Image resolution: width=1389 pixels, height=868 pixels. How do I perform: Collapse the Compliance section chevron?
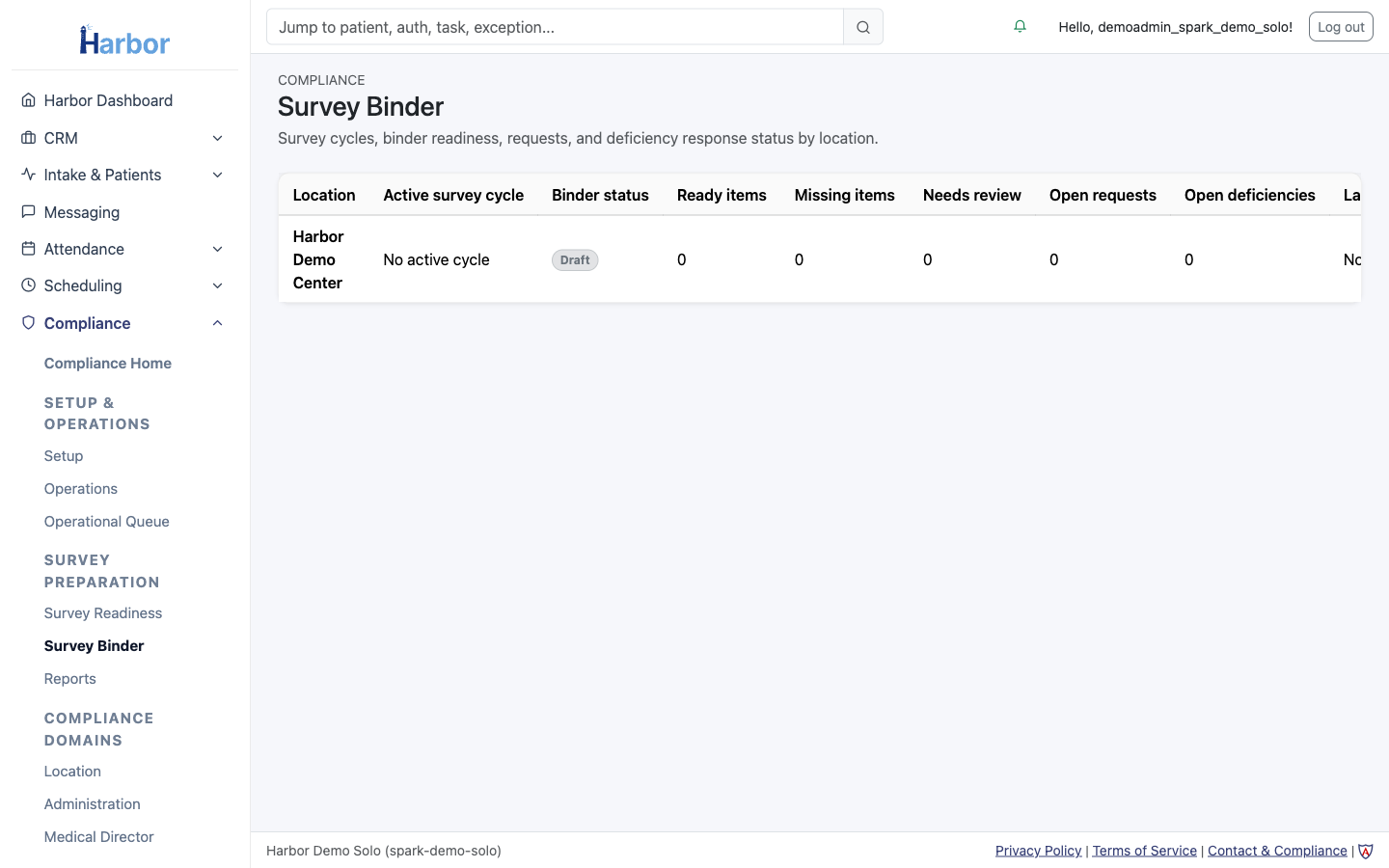coord(218,323)
